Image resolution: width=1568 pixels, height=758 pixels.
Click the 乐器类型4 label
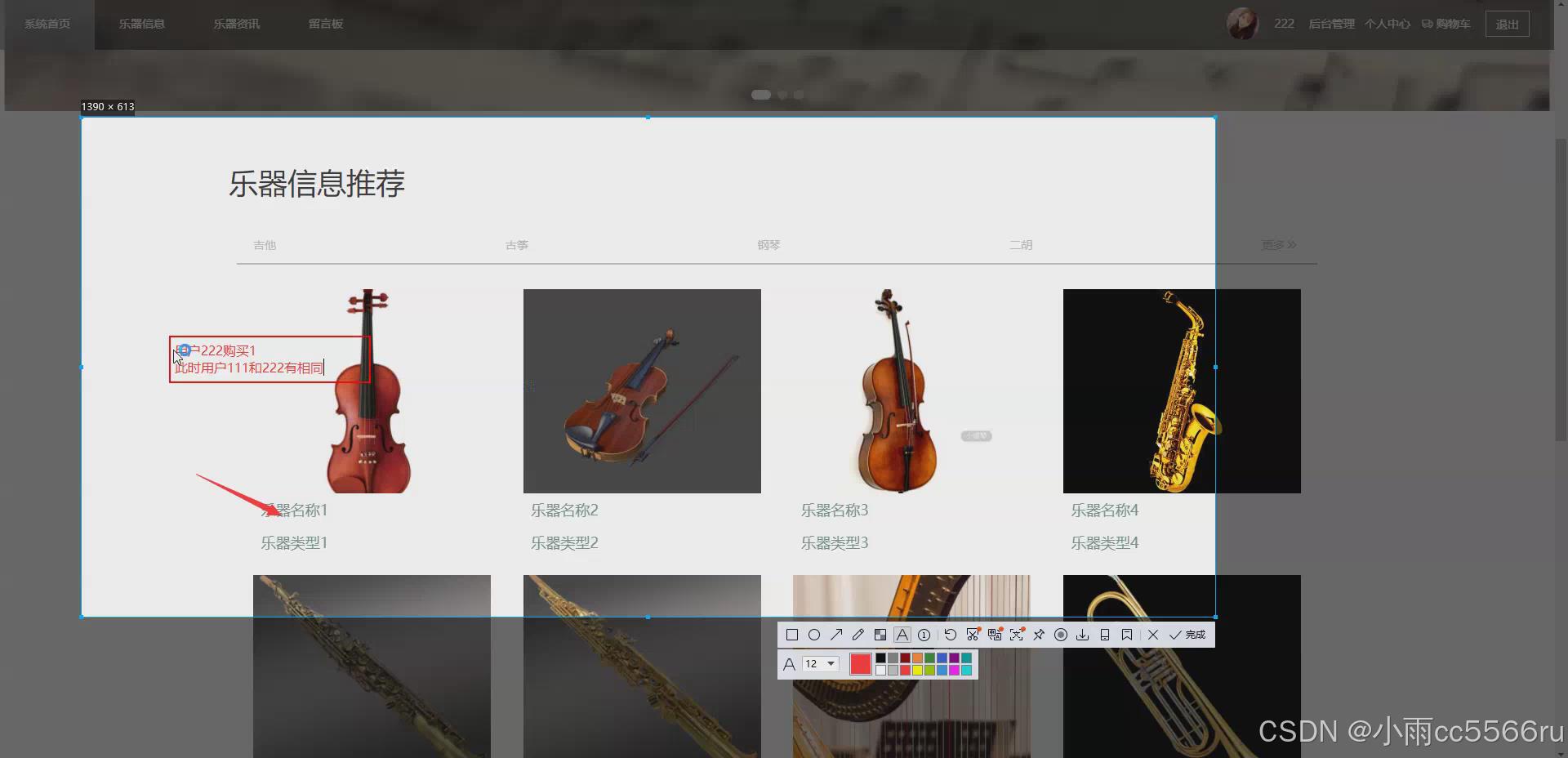1105,543
